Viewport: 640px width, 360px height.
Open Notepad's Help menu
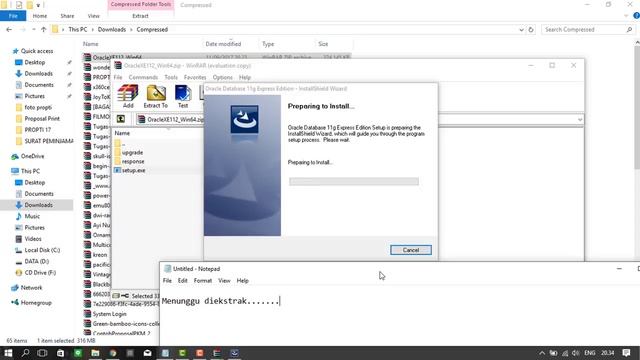[242, 280]
